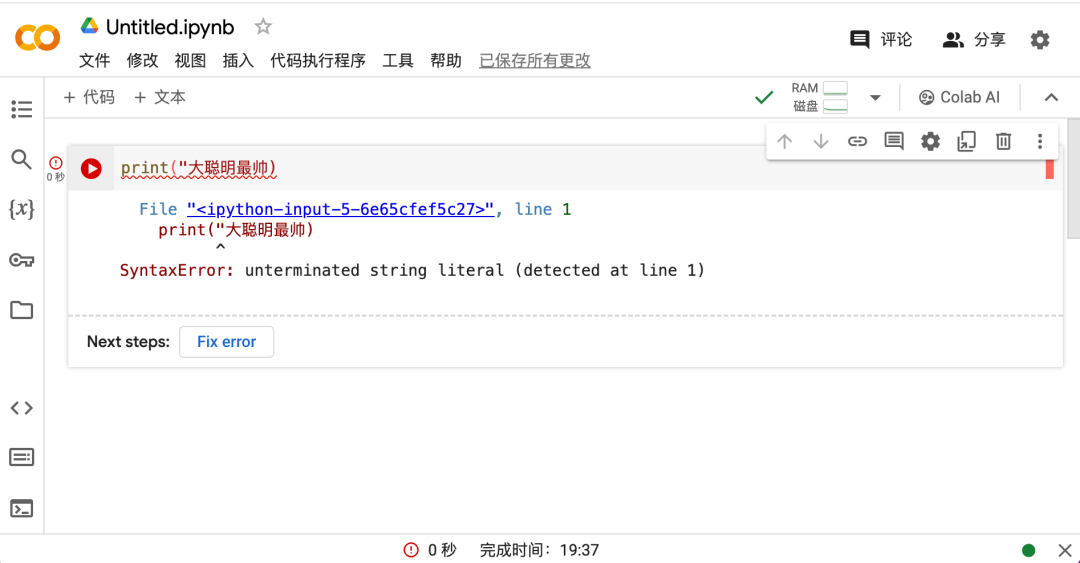This screenshot has height=563, width=1080.
Task: Click the Fix error button
Action: point(227,342)
